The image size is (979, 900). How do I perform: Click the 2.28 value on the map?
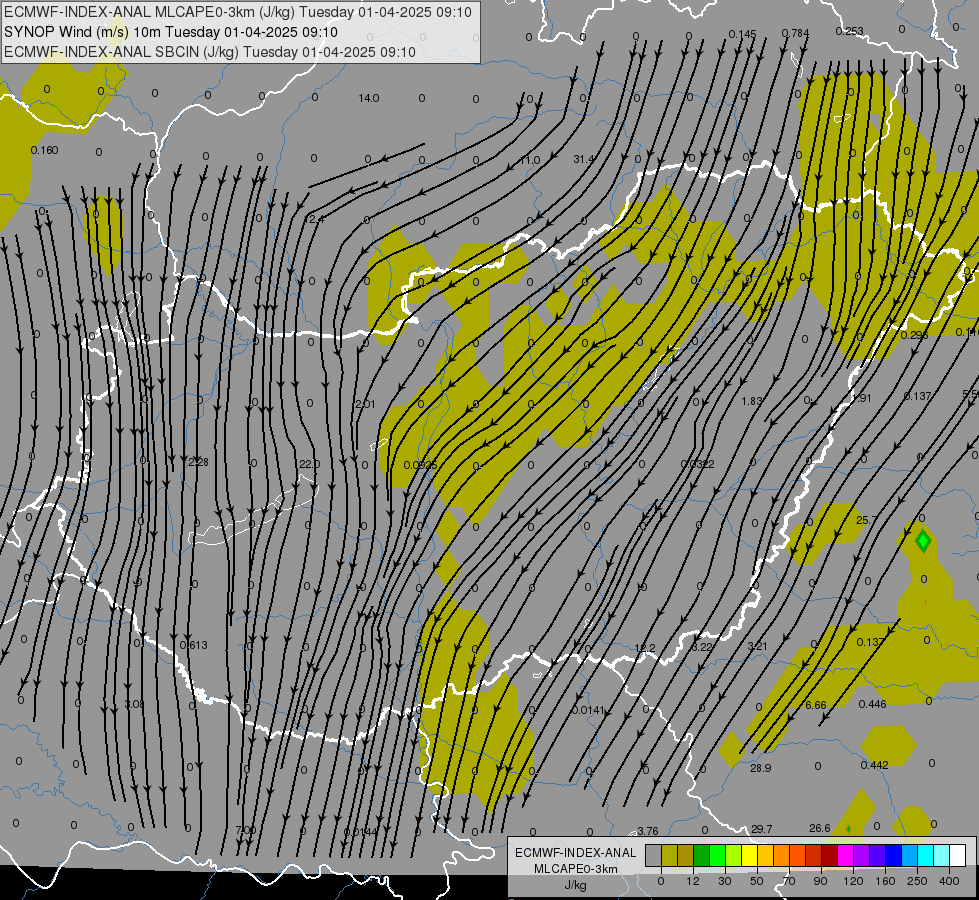click(198, 462)
